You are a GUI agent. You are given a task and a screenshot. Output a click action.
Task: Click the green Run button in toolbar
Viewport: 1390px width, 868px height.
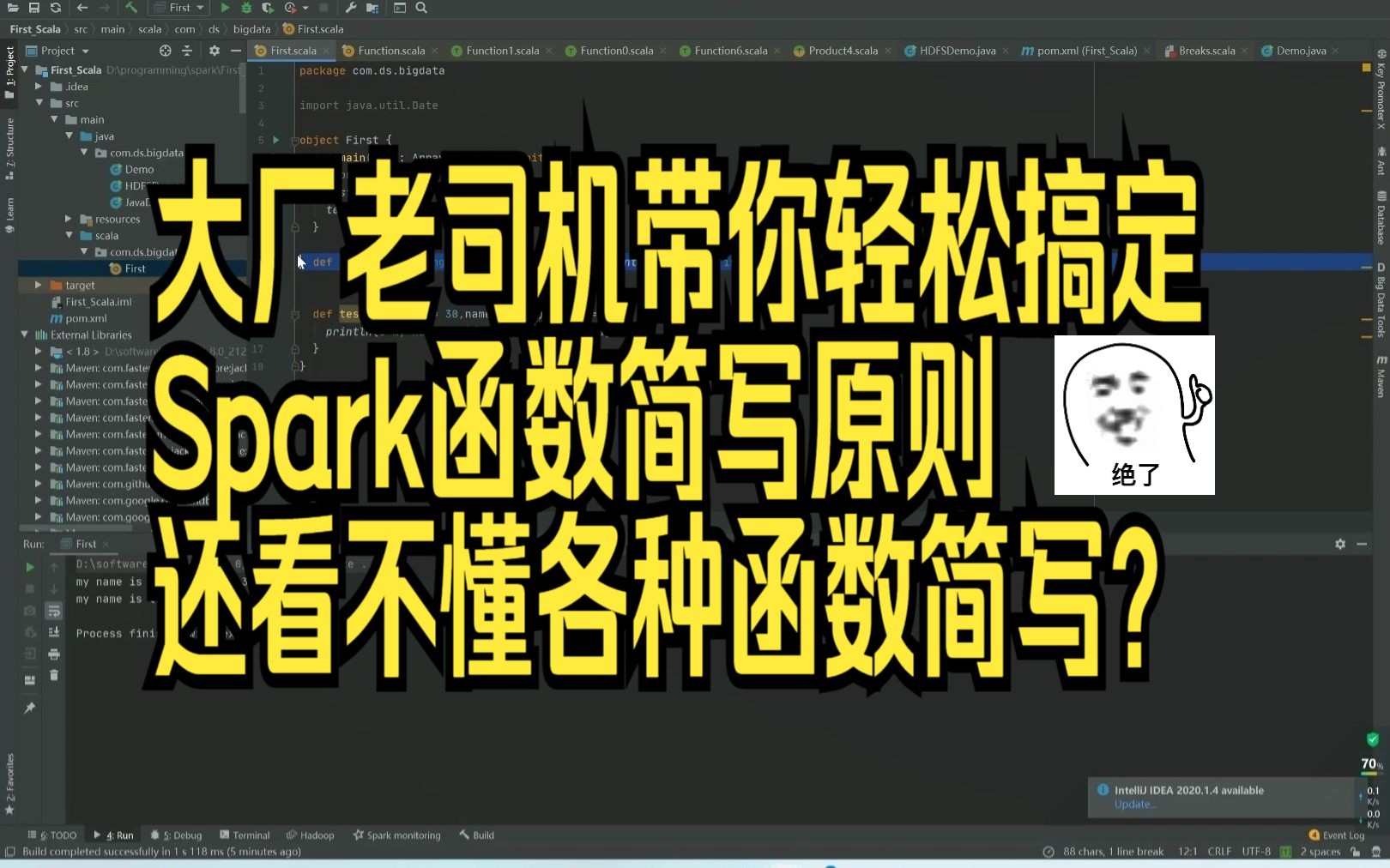[225, 8]
